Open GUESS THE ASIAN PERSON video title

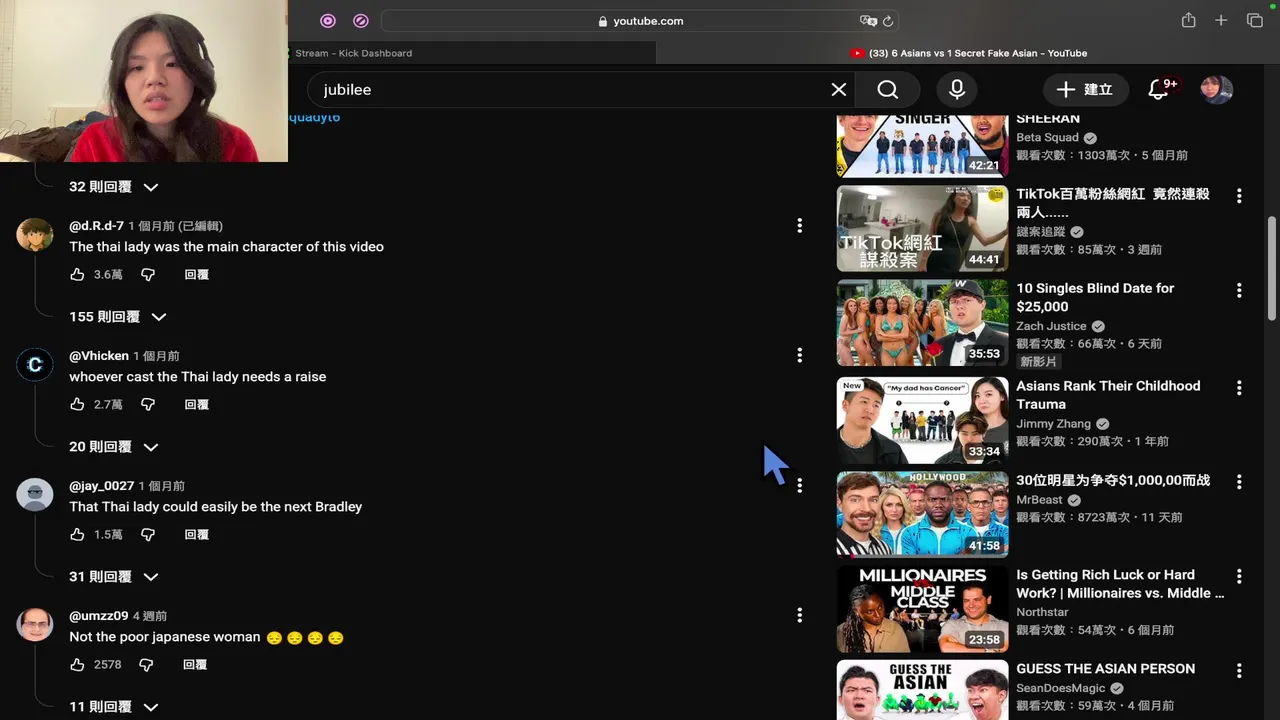pos(1105,669)
